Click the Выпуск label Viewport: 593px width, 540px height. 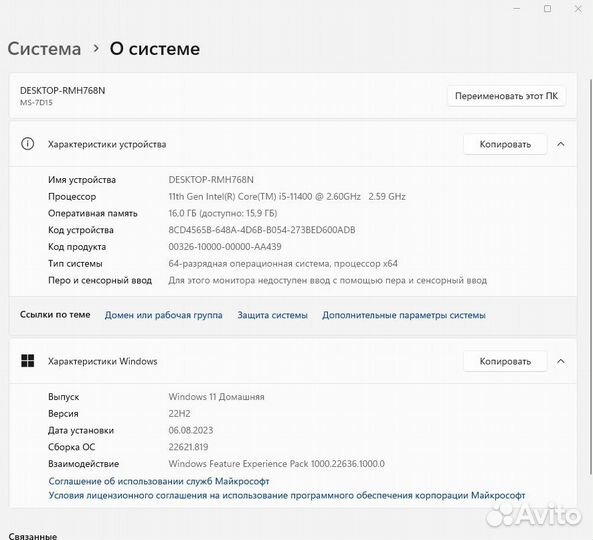click(64, 397)
